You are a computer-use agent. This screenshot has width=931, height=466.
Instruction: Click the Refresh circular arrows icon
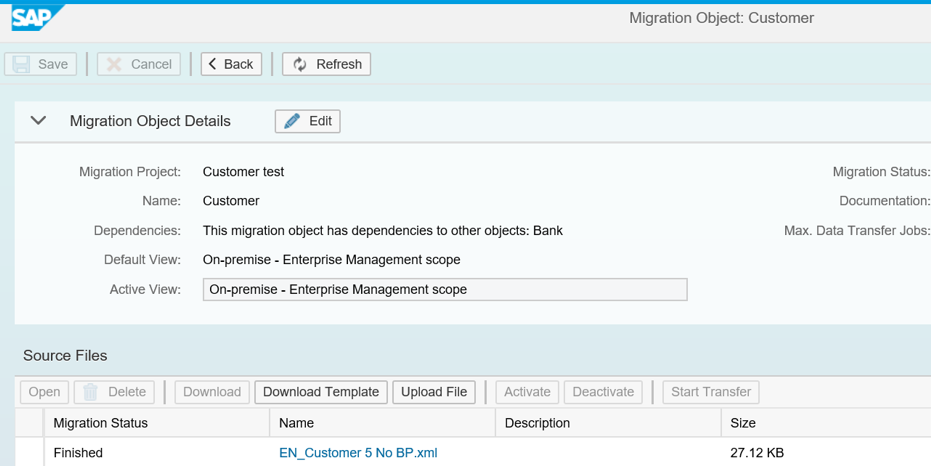tap(300, 64)
